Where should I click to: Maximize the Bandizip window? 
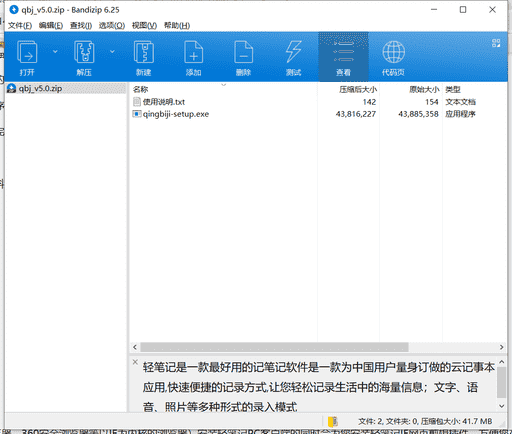463,10
